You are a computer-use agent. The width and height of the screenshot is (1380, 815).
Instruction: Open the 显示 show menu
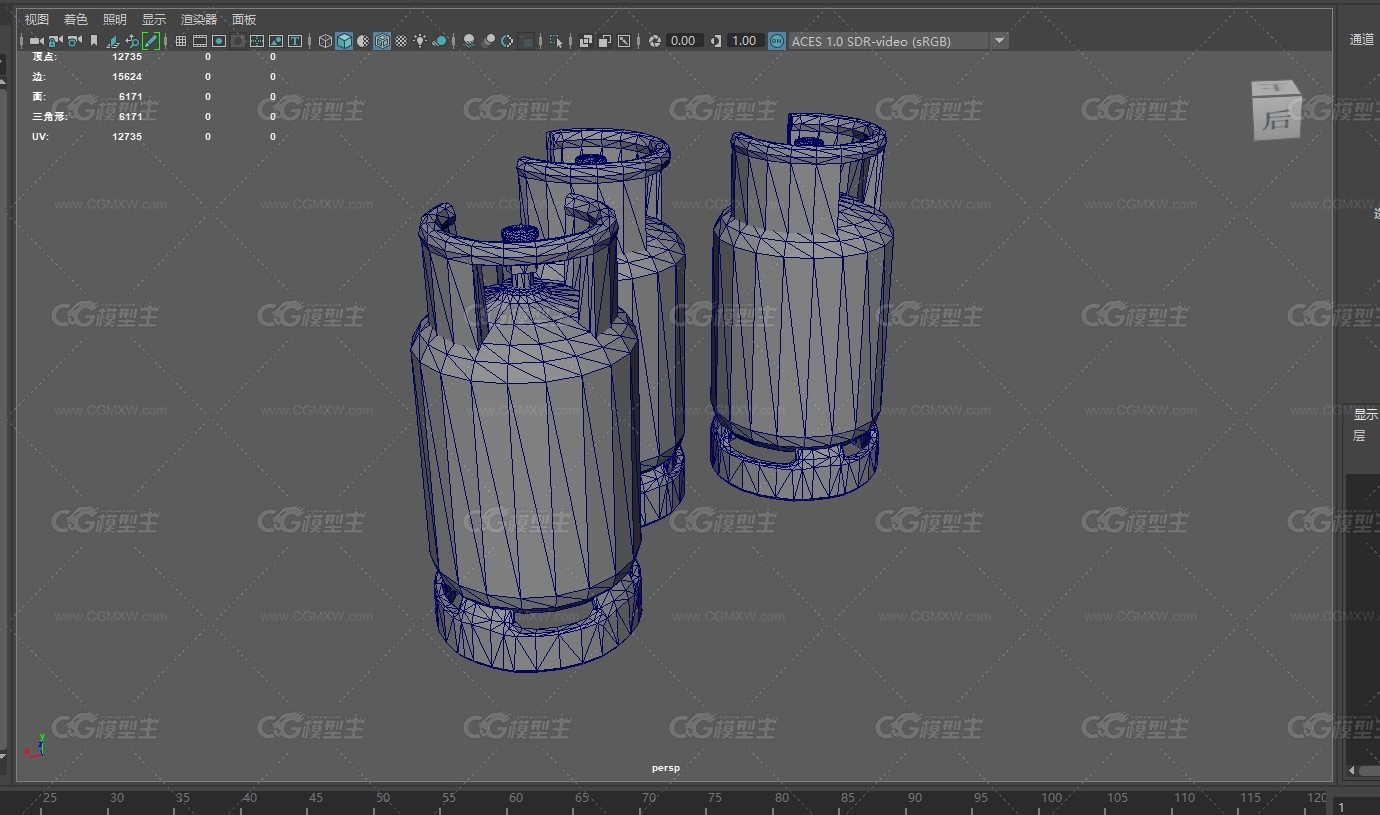coord(154,19)
